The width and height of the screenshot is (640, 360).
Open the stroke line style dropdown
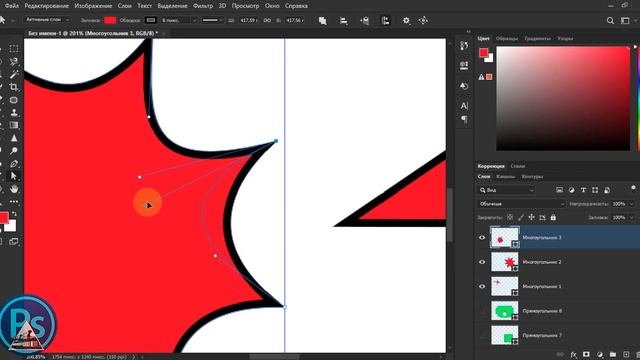212,20
